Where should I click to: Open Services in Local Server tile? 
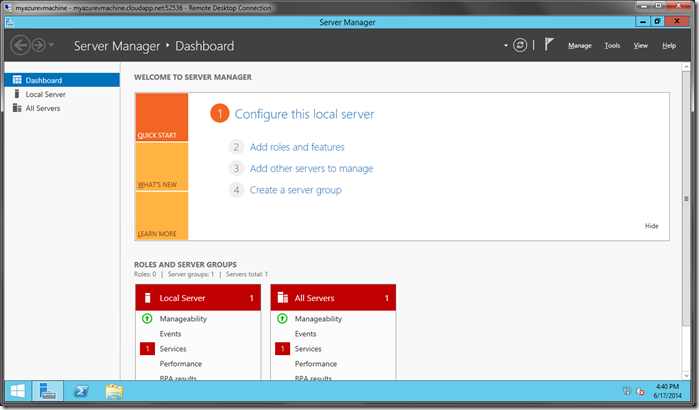173,349
